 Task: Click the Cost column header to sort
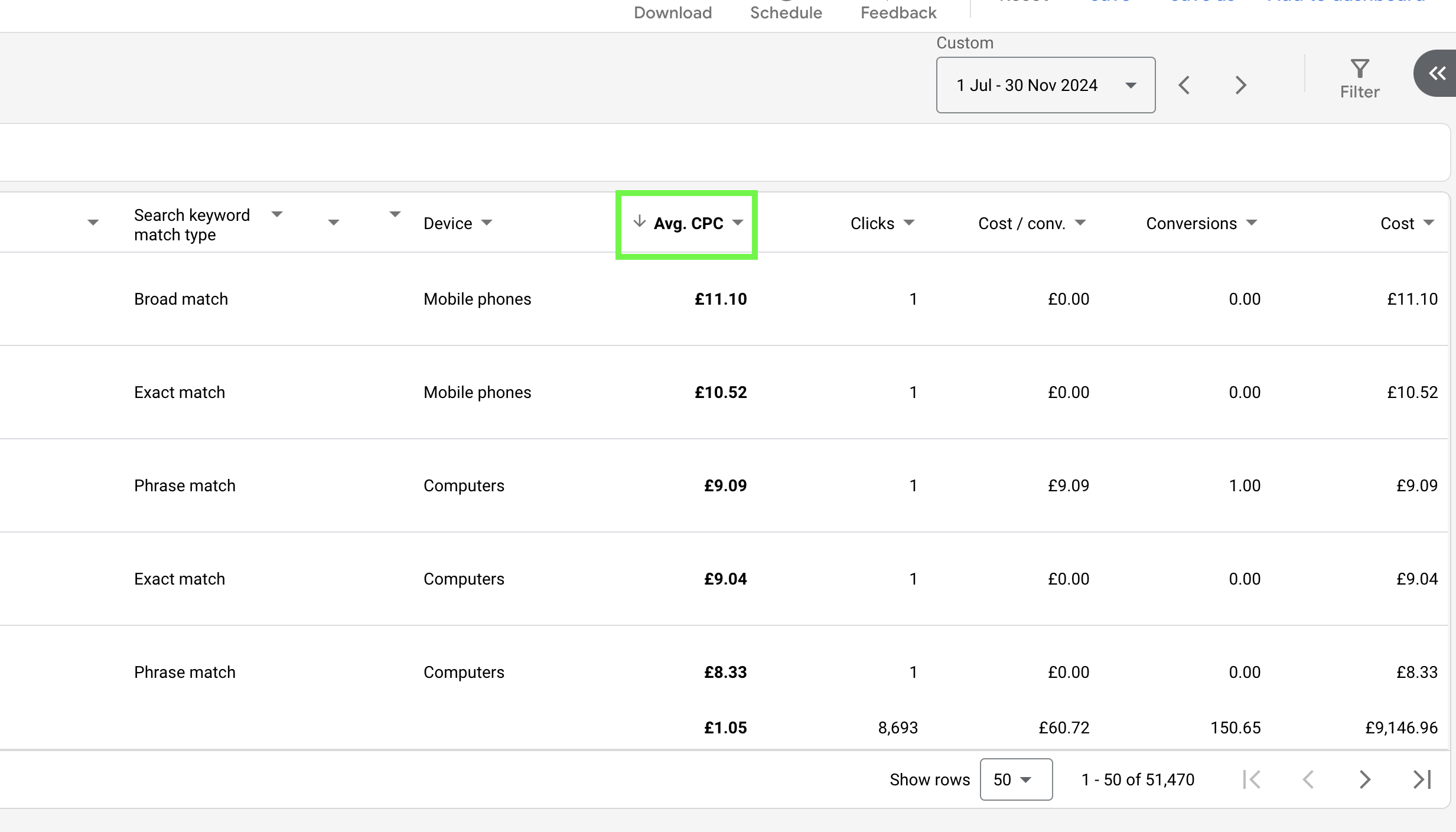click(1398, 223)
